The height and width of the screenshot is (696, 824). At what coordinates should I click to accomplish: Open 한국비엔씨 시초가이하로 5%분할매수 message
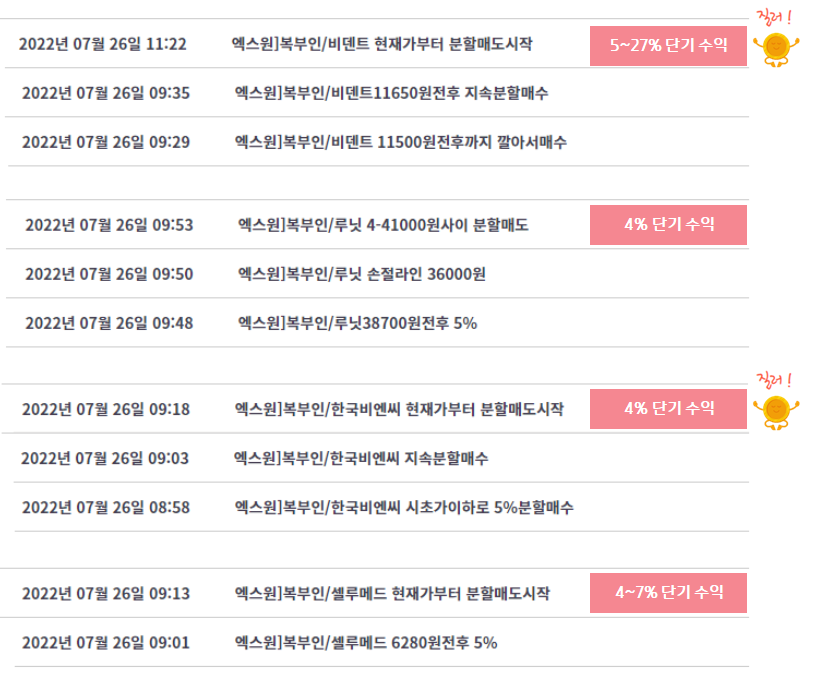click(x=404, y=507)
